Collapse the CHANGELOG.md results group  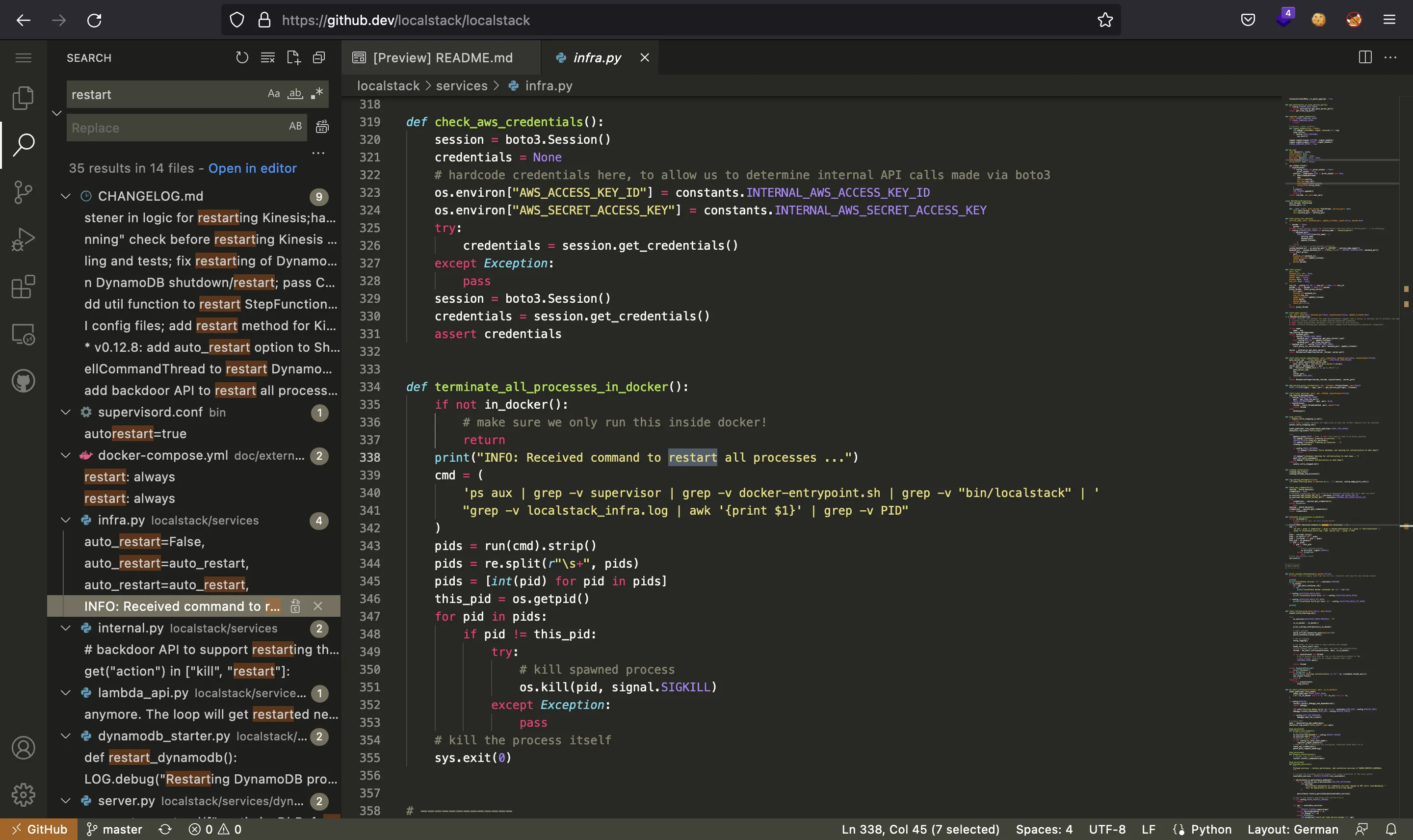point(66,196)
